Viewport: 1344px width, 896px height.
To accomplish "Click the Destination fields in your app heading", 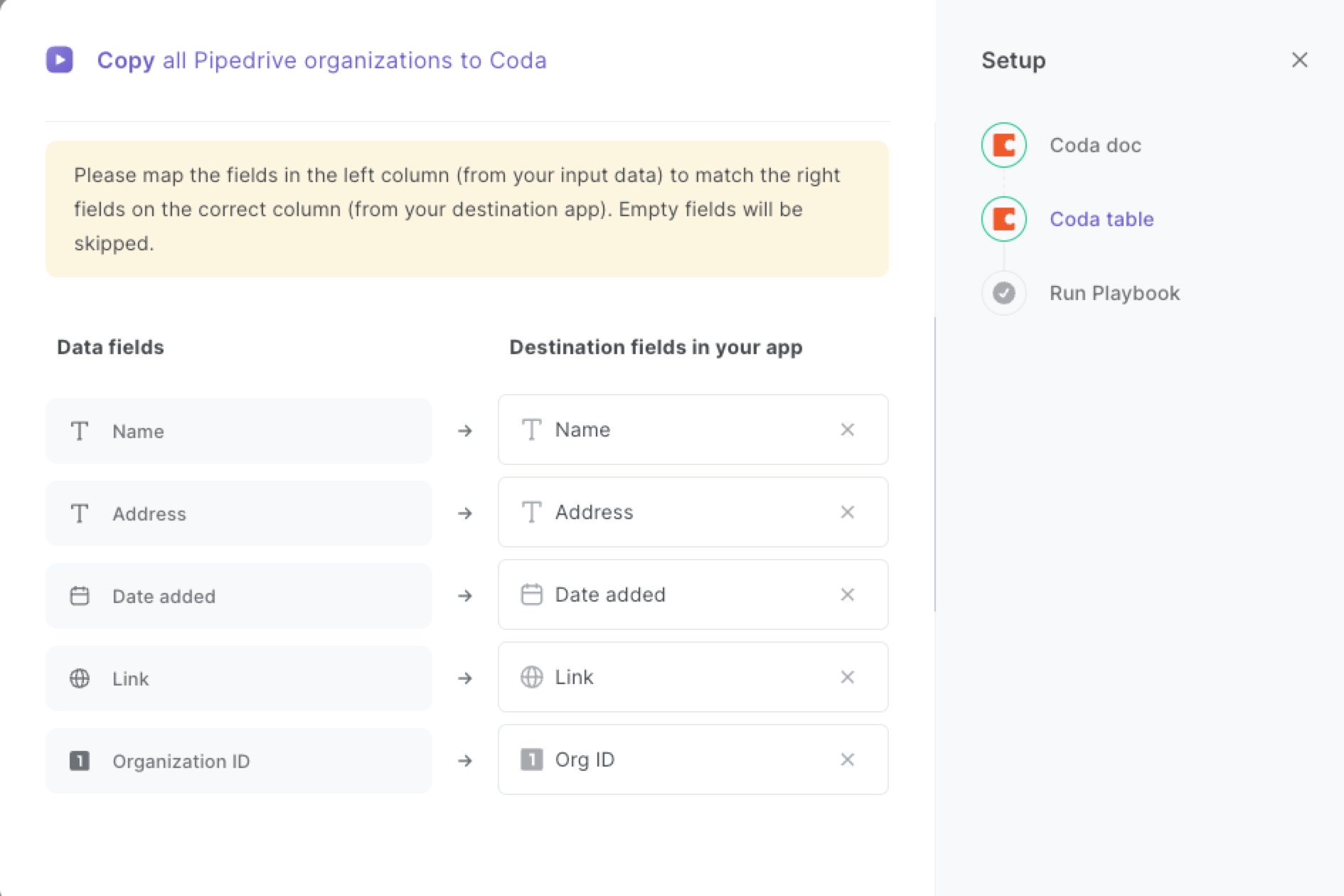I will 656,347.
